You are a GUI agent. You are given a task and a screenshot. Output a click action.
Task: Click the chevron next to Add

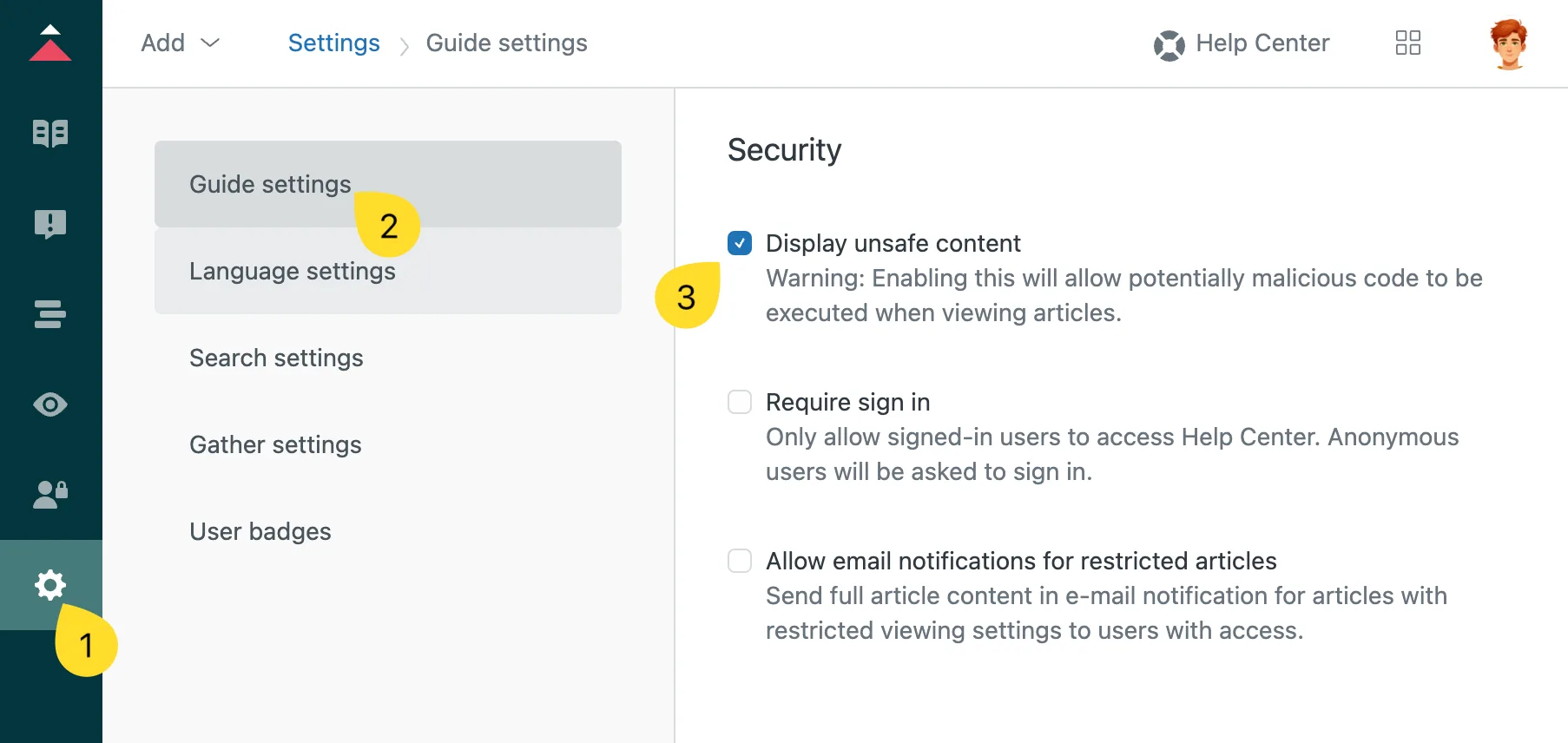[x=210, y=43]
